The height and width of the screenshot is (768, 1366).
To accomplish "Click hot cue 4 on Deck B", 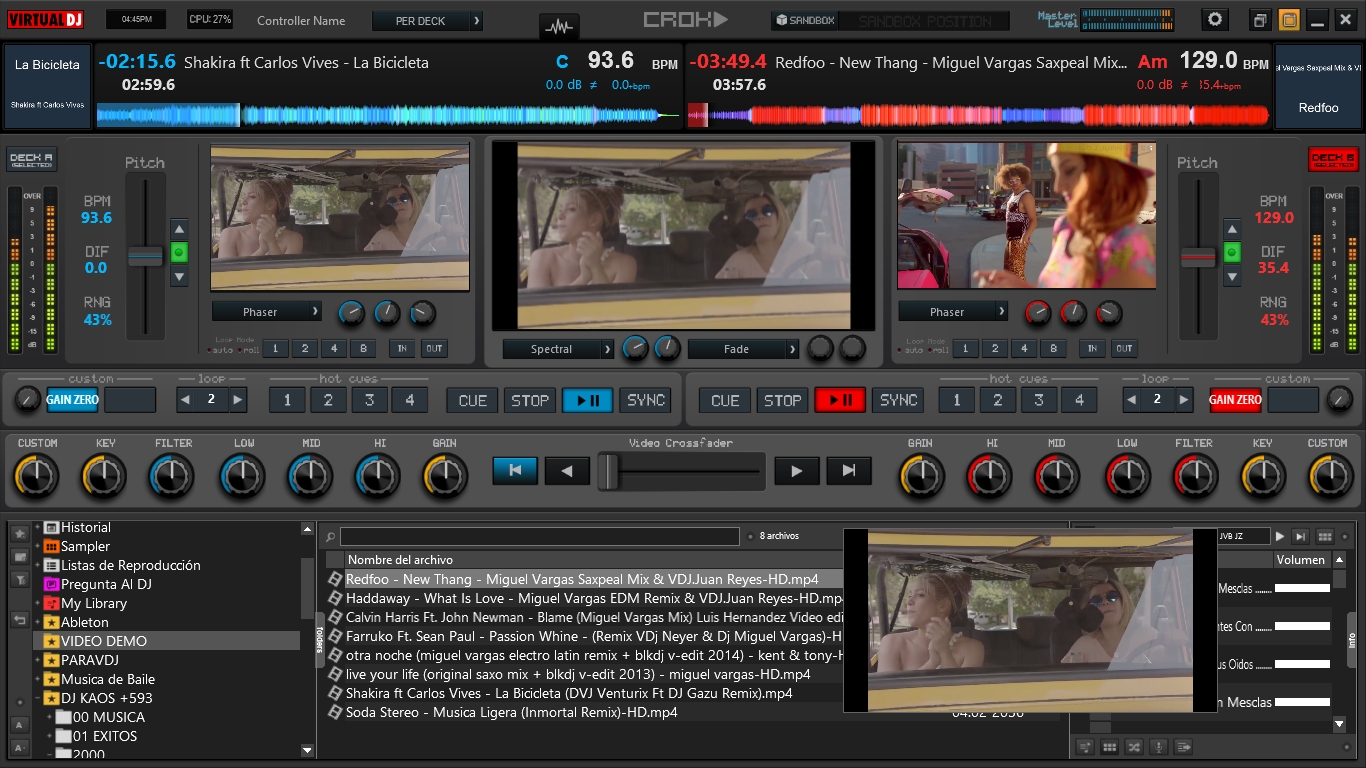I will (1079, 400).
